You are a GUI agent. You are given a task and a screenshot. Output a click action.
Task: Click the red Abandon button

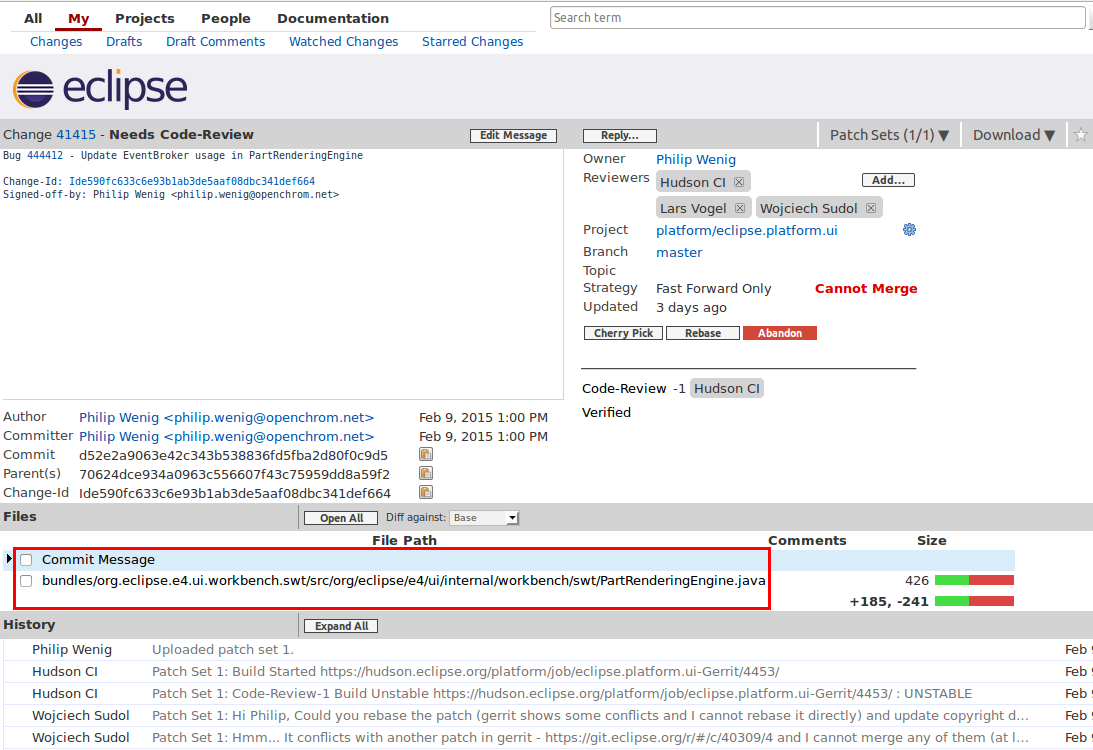[x=780, y=333]
